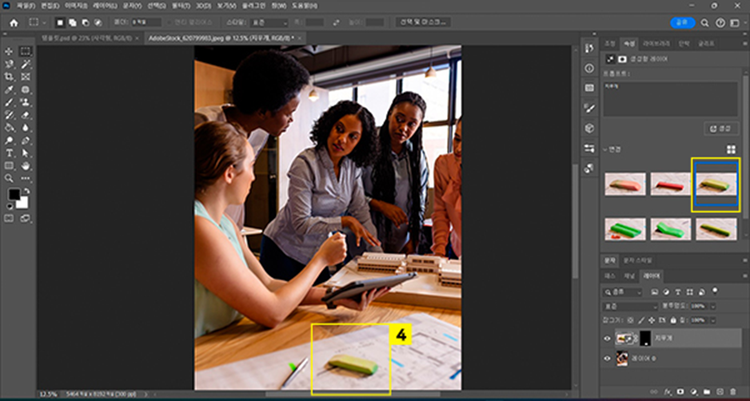Toggle layer filtering on/off switch
This screenshot has height=401, width=750.
click(716, 290)
